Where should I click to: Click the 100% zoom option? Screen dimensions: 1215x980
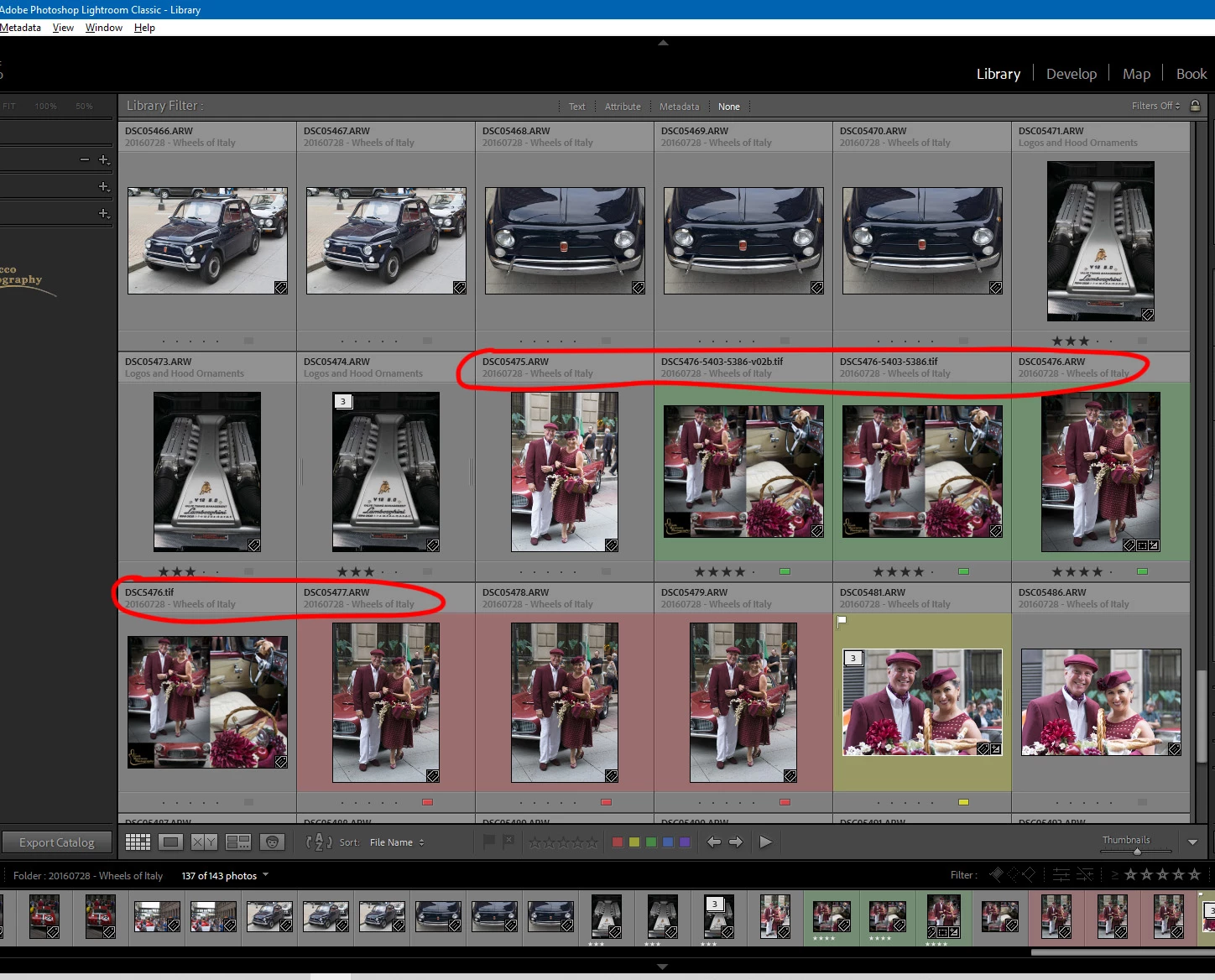tap(45, 107)
